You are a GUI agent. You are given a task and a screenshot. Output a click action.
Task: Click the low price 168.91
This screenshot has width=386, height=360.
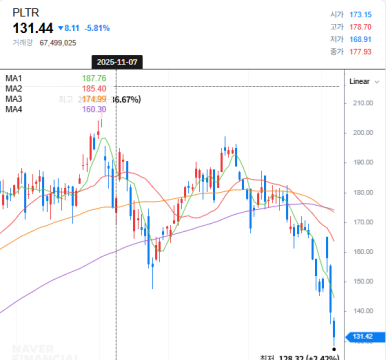[x=360, y=39]
